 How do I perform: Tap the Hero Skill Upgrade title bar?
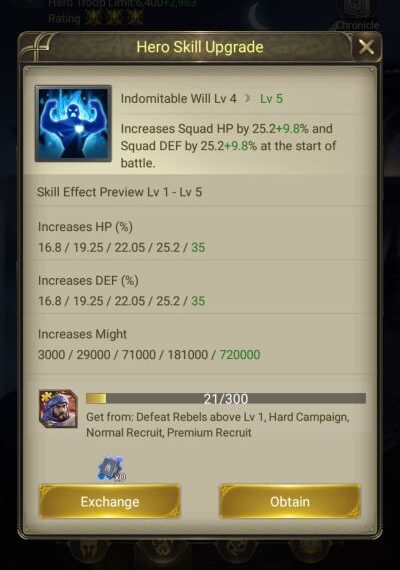(x=200, y=47)
